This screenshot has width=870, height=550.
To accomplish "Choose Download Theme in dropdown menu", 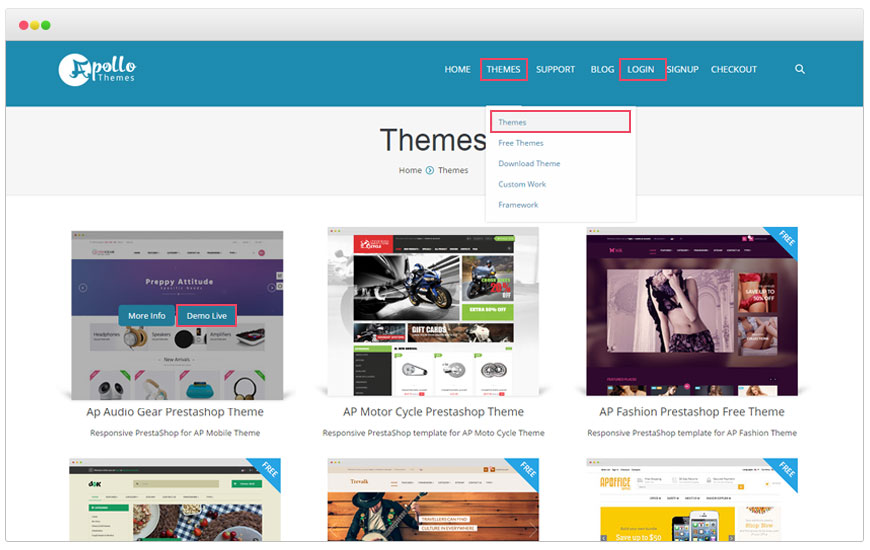I will point(529,164).
